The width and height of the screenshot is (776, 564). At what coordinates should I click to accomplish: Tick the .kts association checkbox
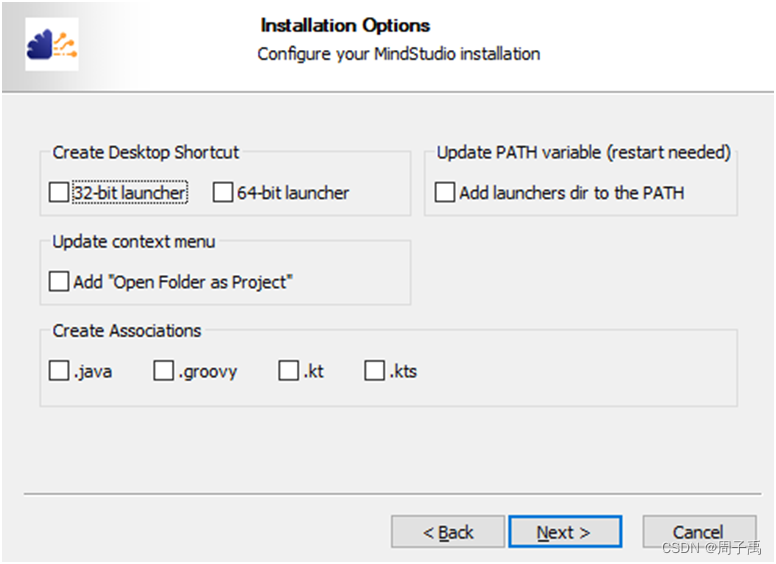point(375,370)
